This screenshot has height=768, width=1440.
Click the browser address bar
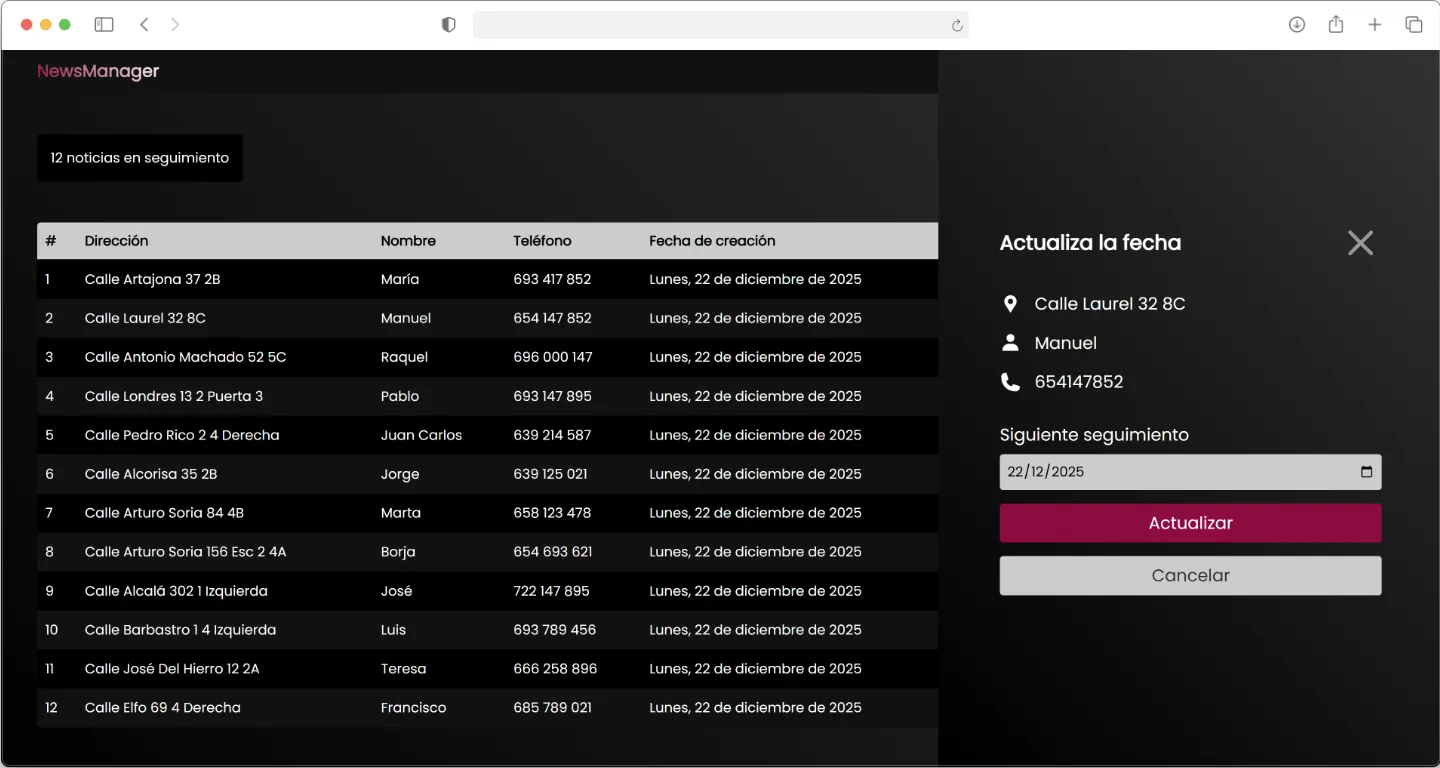pyautogui.click(x=710, y=25)
